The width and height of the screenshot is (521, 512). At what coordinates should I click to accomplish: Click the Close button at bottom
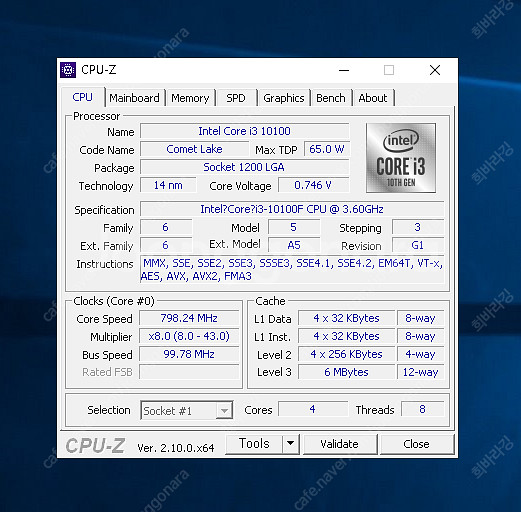click(x=416, y=444)
